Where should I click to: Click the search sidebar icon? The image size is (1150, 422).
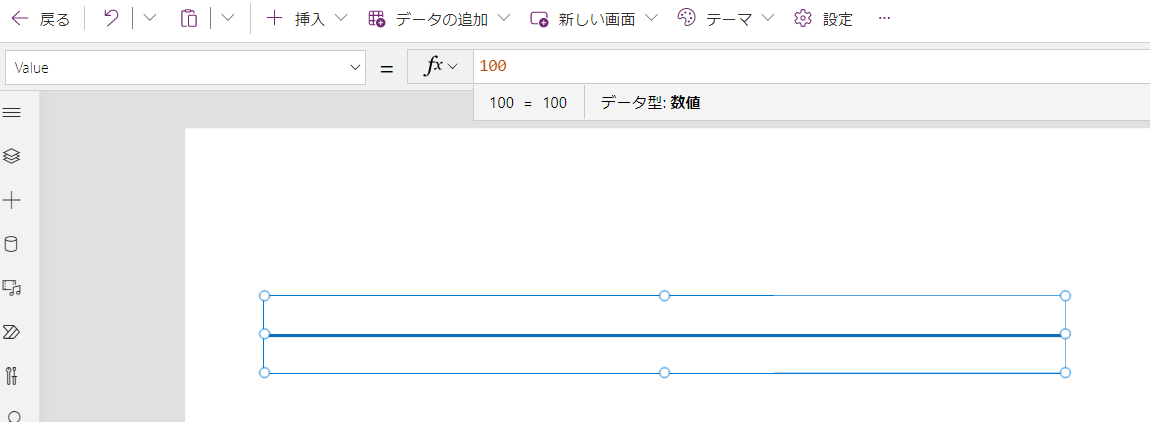(12, 416)
